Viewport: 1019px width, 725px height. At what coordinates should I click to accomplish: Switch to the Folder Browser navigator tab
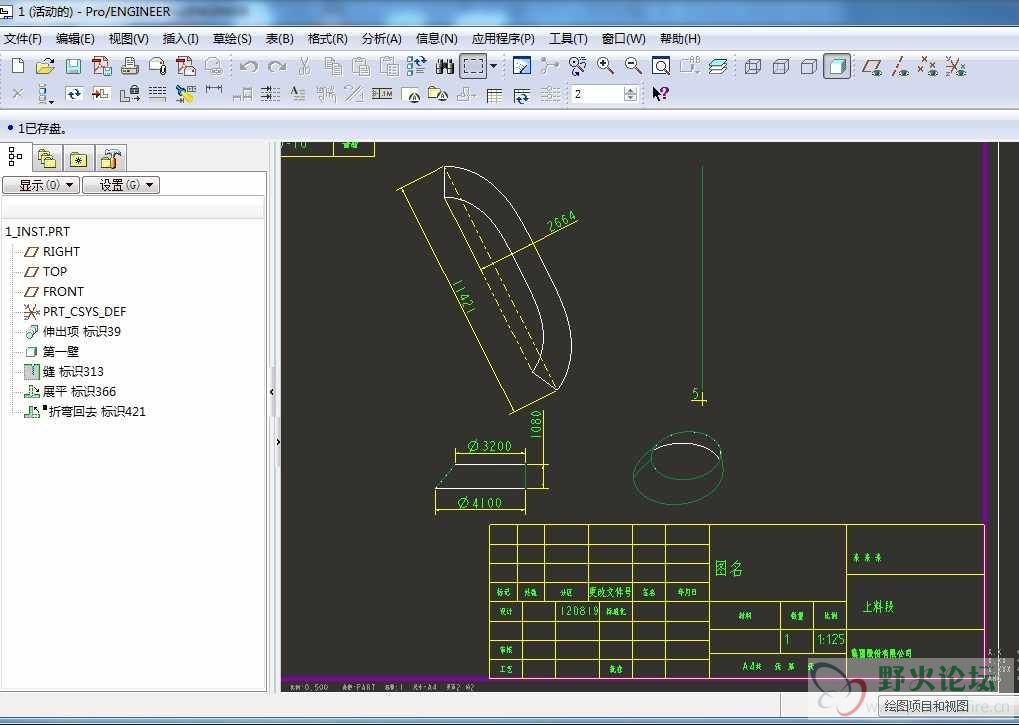[47, 159]
